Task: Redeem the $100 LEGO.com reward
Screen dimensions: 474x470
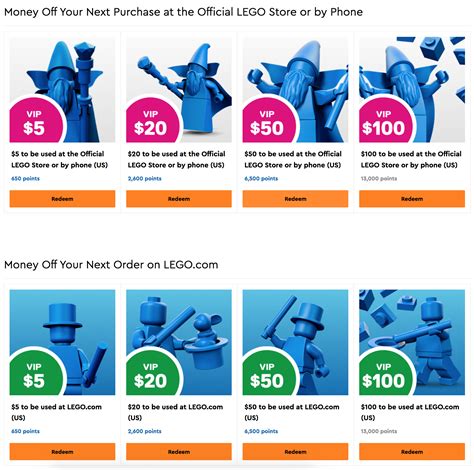Action: pos(412,452)
